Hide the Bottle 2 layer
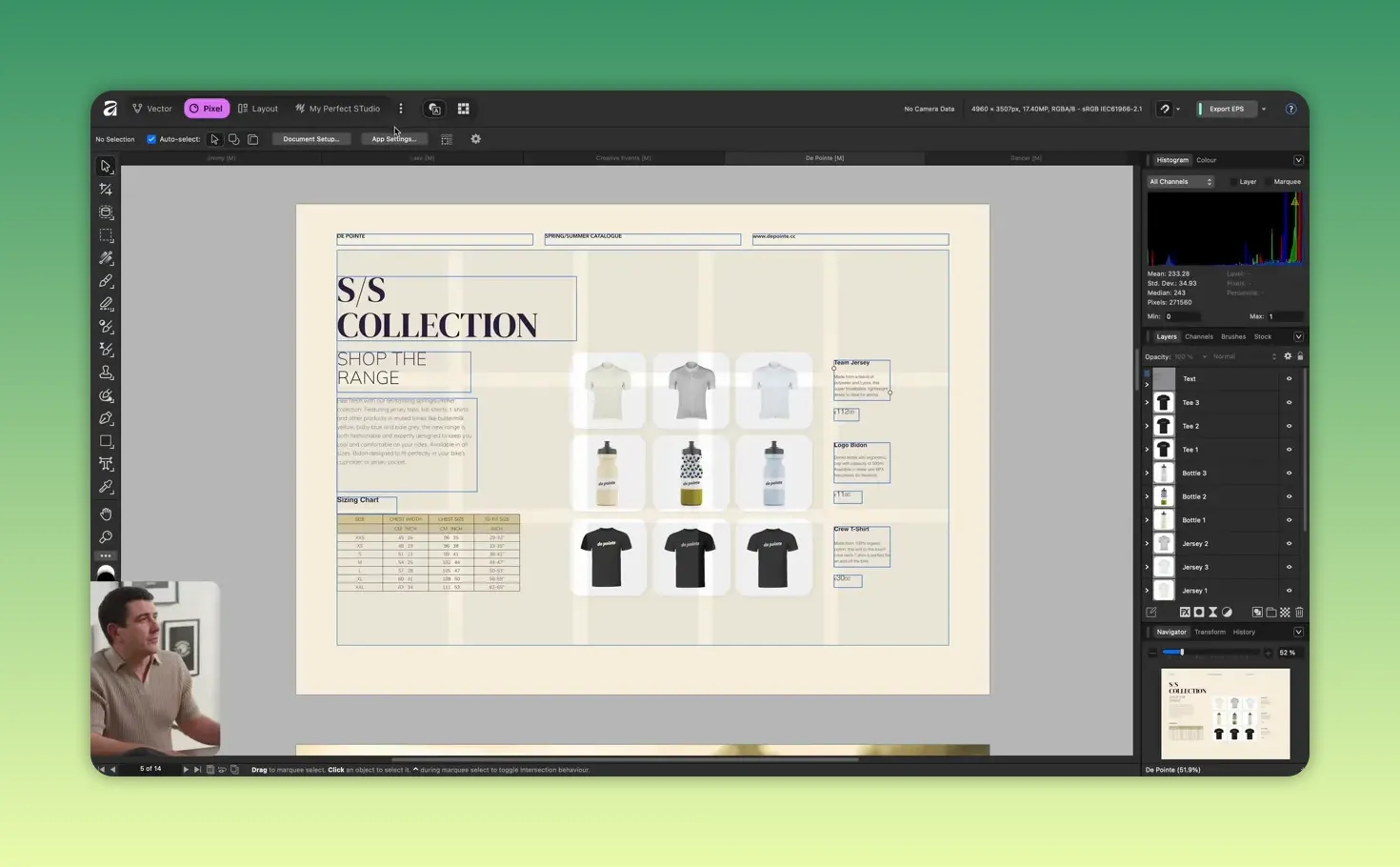The image size is (1400, 867). [1289, 496]
